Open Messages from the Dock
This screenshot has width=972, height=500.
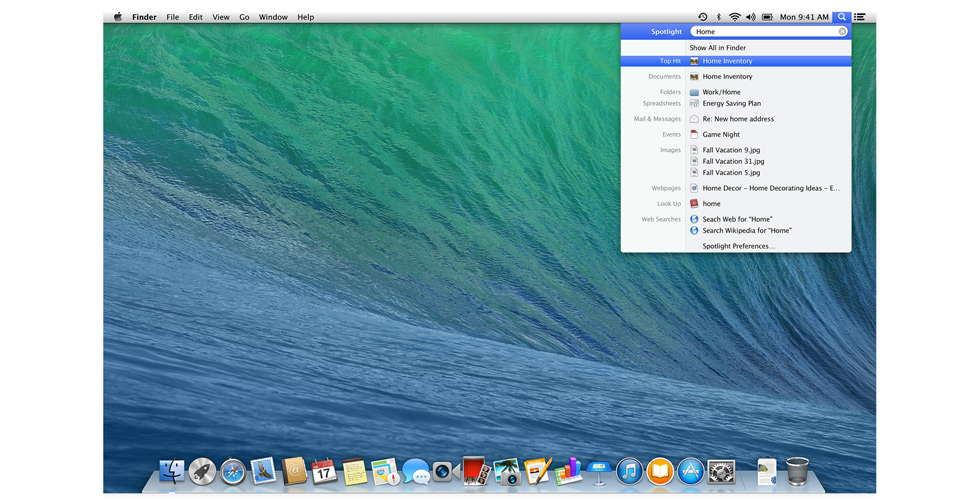click(x=415, y=472)
